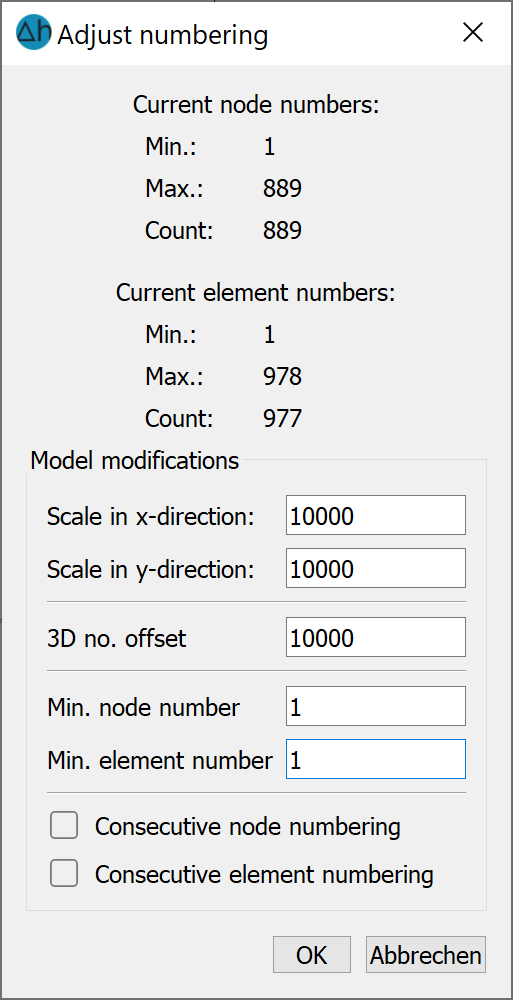Screen dimensions: 513x1000
Task: Click the "3D no. offset" label text
Action: 117,638
